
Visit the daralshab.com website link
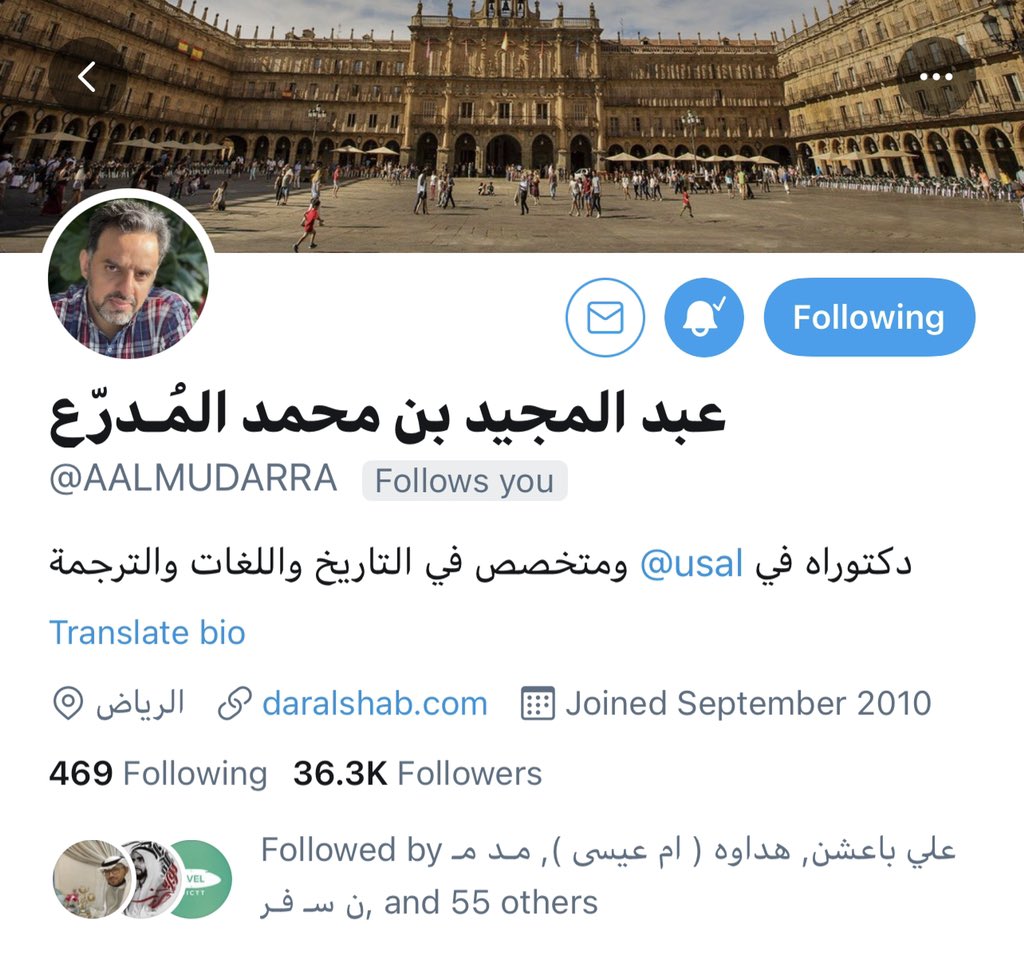[375, 703]
